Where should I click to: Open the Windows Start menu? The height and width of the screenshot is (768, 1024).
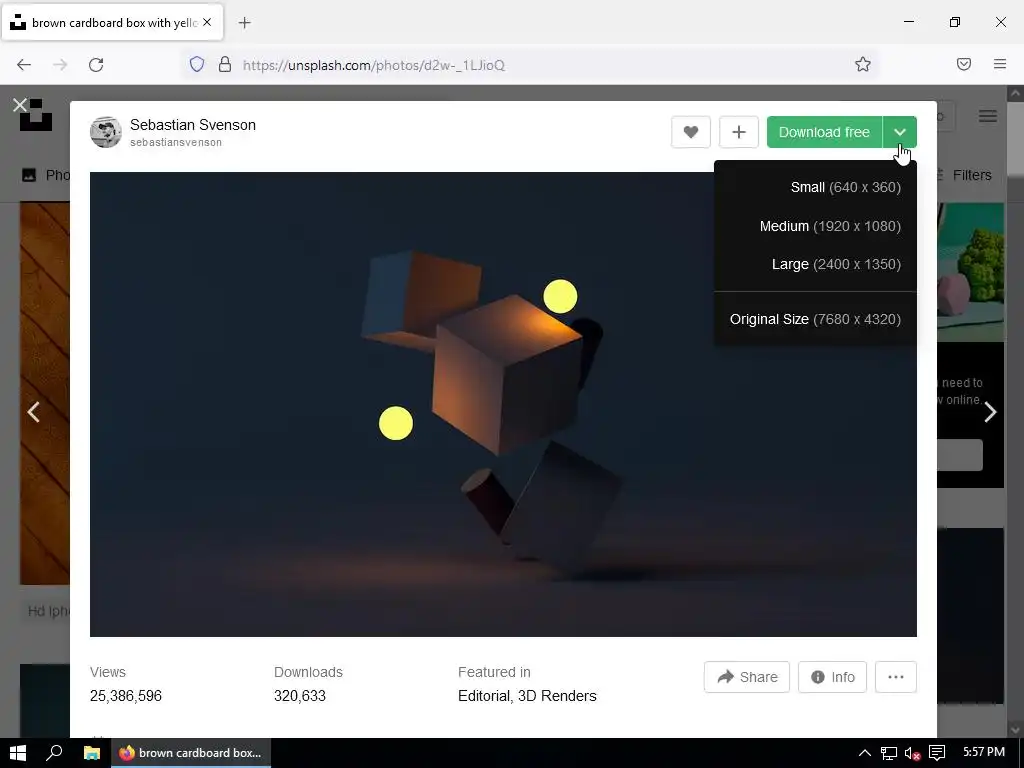(x=18, y=753)
